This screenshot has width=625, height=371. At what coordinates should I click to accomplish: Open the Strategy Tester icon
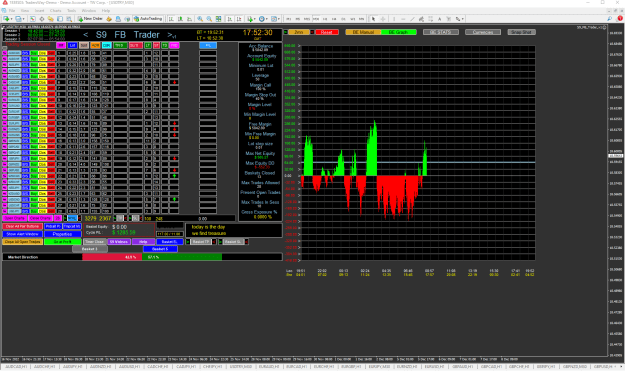(69, 19)
